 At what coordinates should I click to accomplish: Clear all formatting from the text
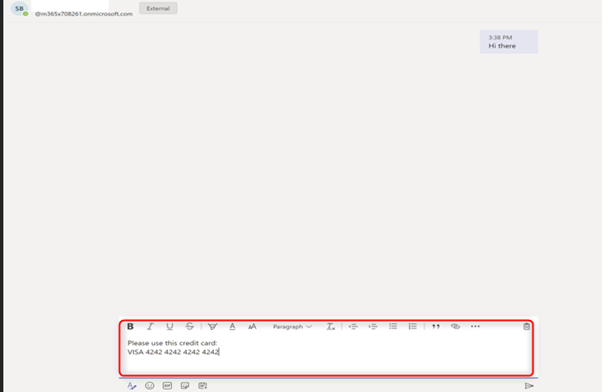(330, 326)
